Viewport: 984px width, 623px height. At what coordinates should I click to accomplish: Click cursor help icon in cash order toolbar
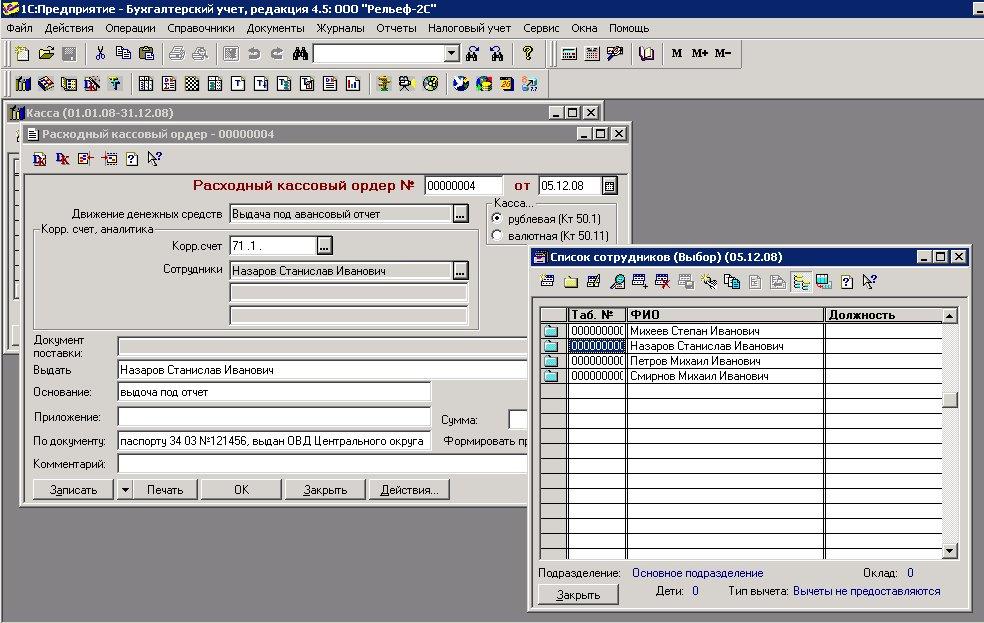point(154,159)
